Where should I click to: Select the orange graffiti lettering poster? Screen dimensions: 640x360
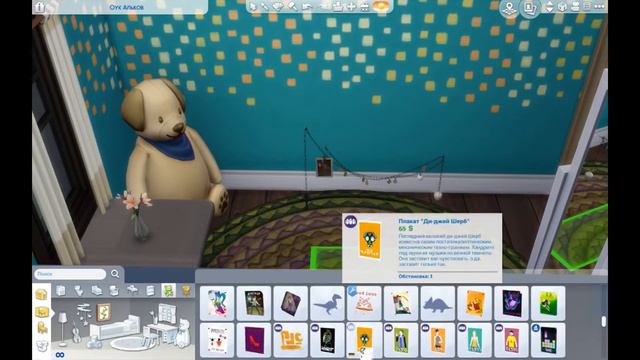pos(290,340)
